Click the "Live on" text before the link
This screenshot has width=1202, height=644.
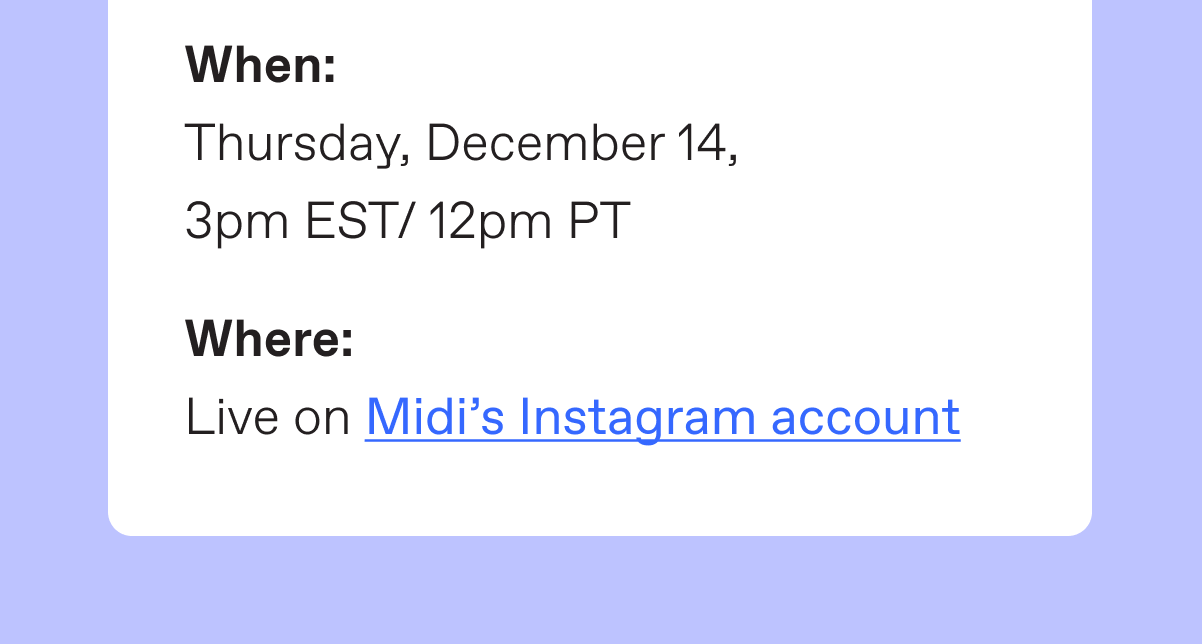pyautogui.click(x=268, y=417)
